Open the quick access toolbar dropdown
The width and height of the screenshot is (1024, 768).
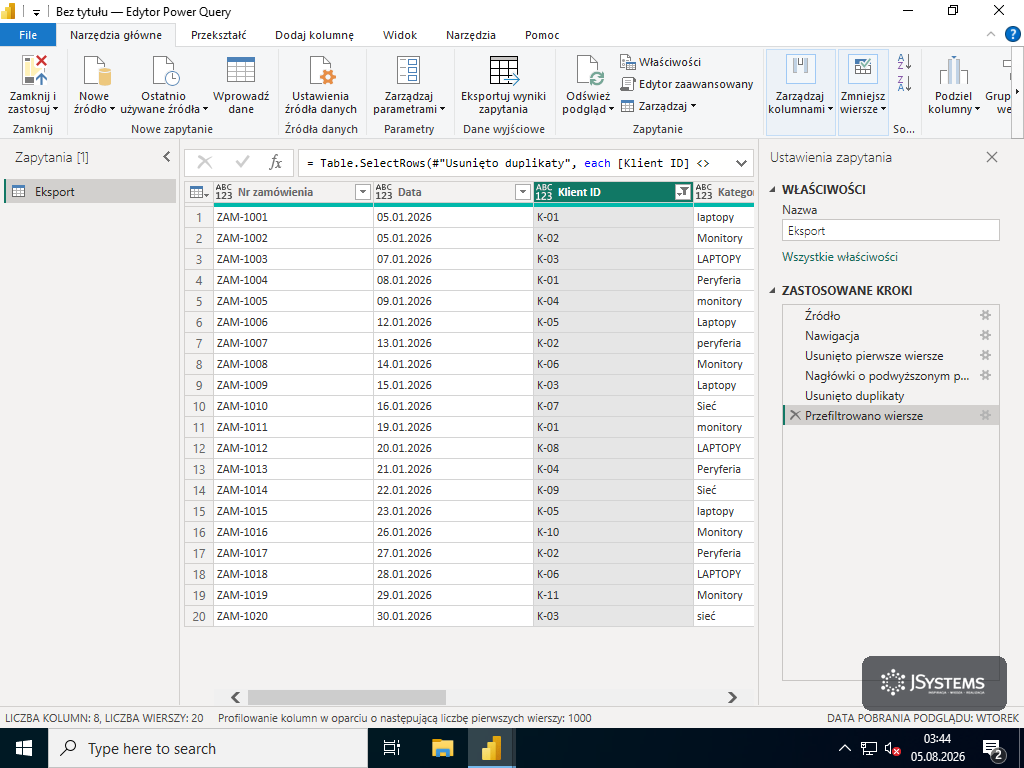36,12
